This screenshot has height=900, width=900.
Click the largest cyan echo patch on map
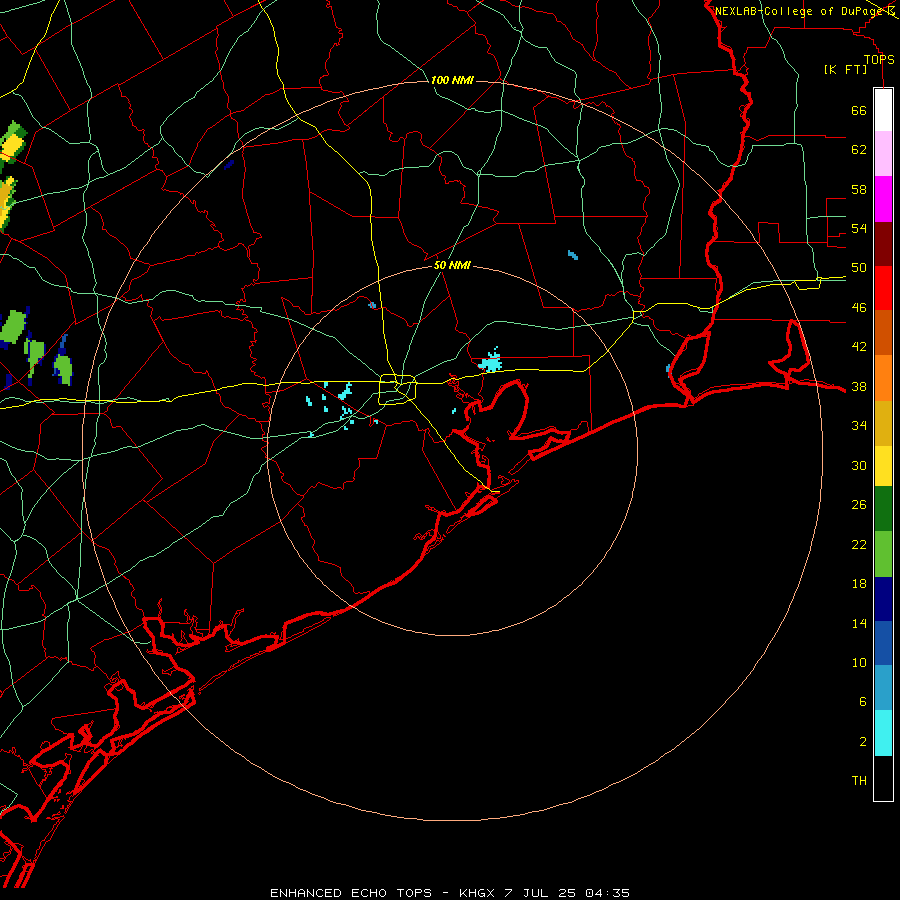491,362
